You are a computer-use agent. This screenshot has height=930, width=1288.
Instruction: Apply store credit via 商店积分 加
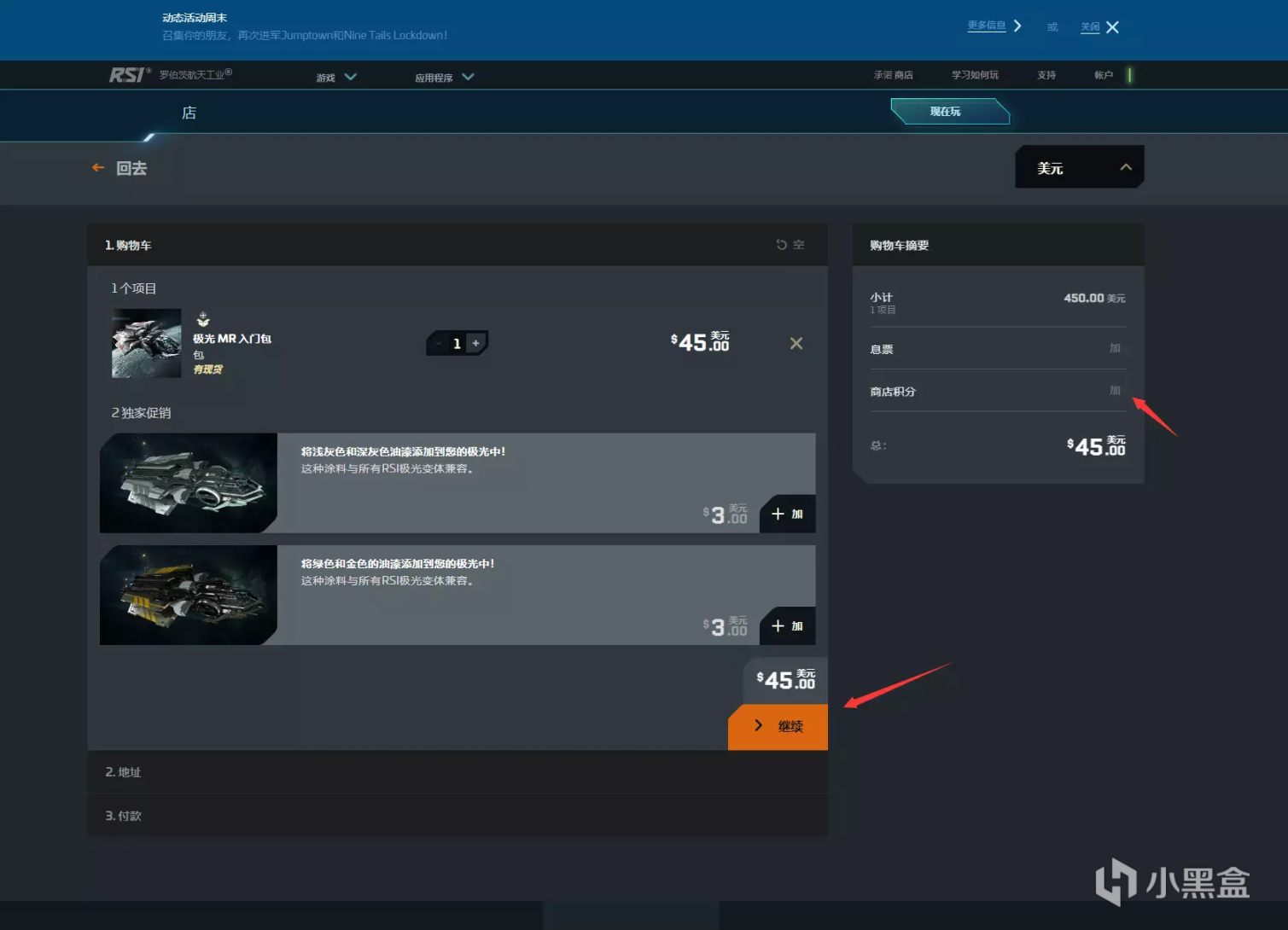1115,391
